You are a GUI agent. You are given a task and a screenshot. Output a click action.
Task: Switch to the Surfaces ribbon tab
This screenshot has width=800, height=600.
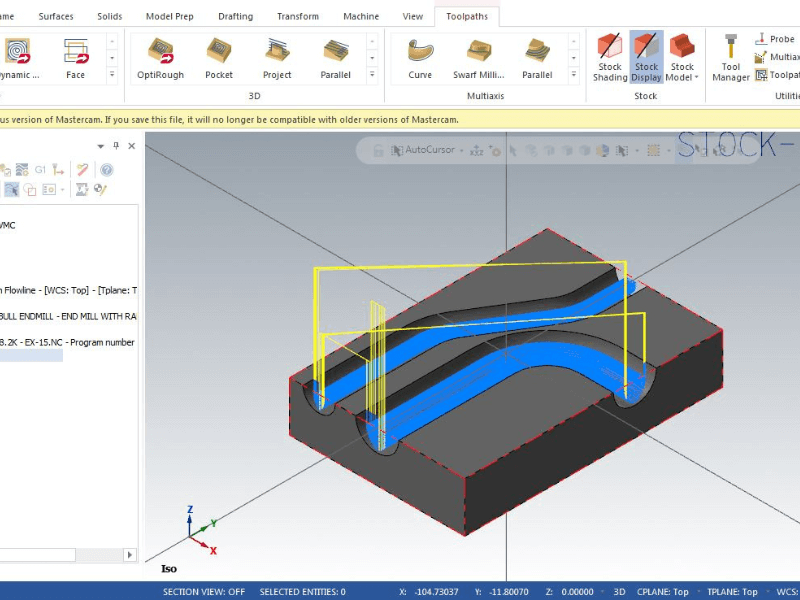coord(56,16)
